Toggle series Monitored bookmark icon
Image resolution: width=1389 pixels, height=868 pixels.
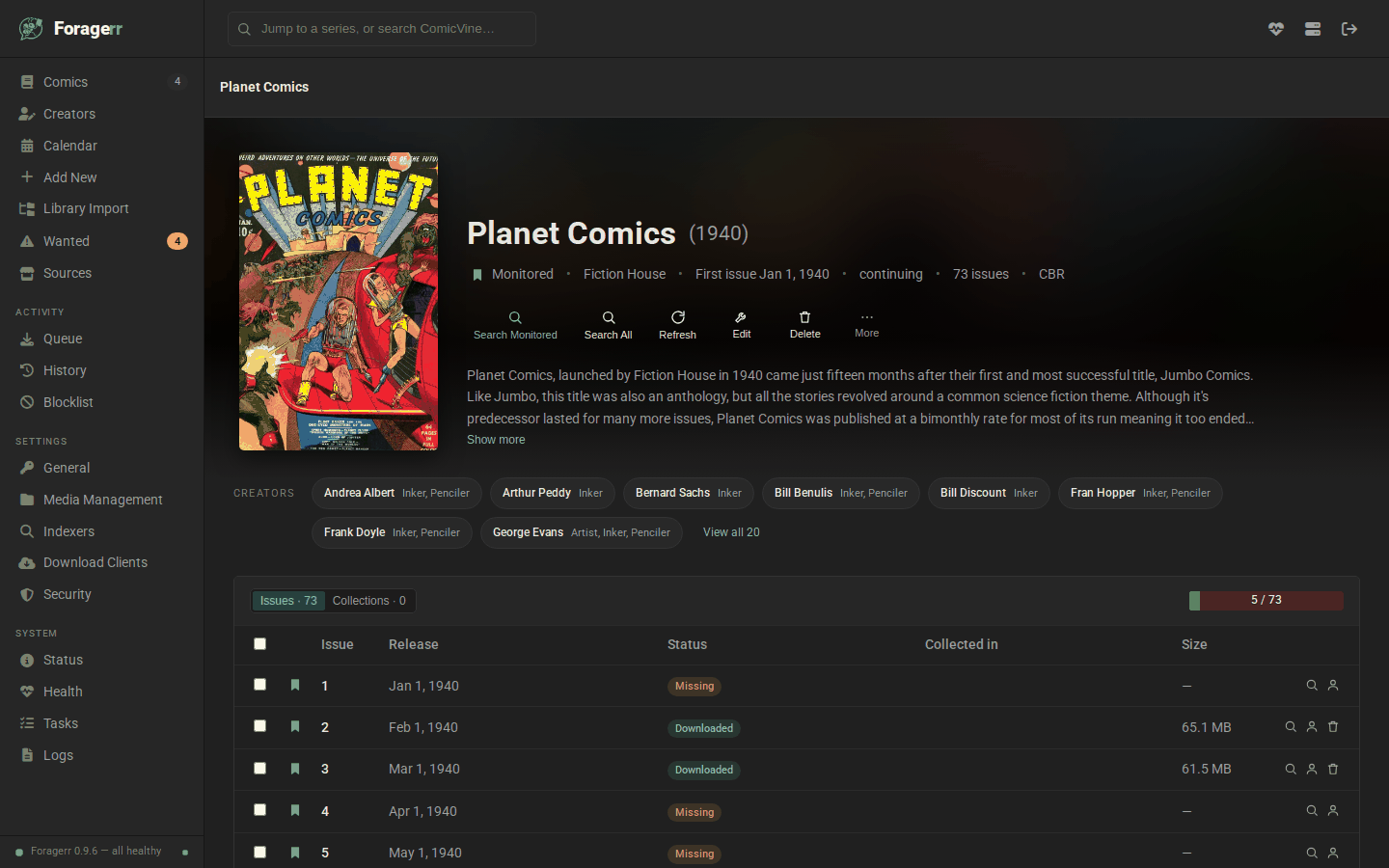[x=477, y=275]
